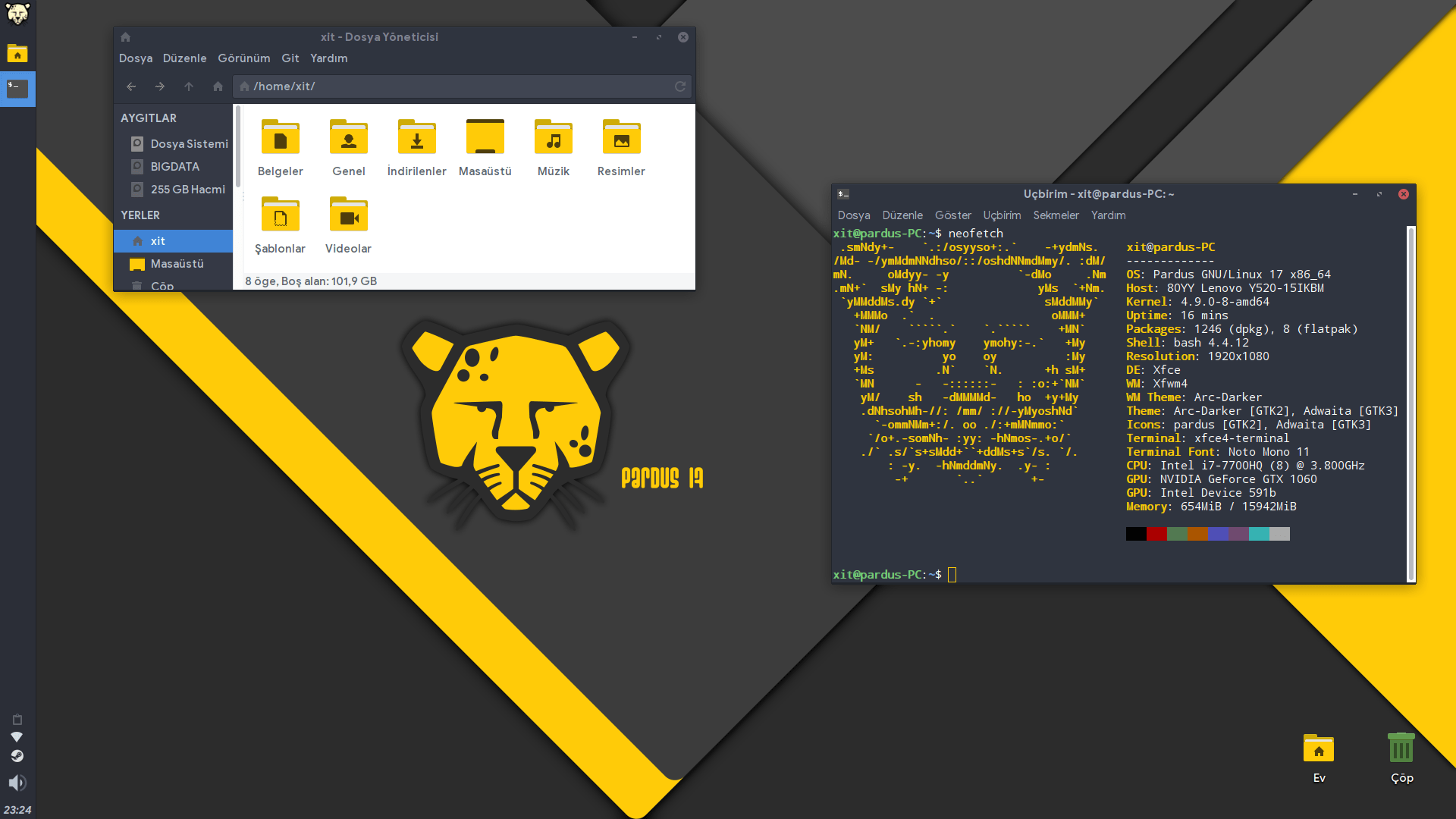Click the volume speaker icon

coord(17,783)
